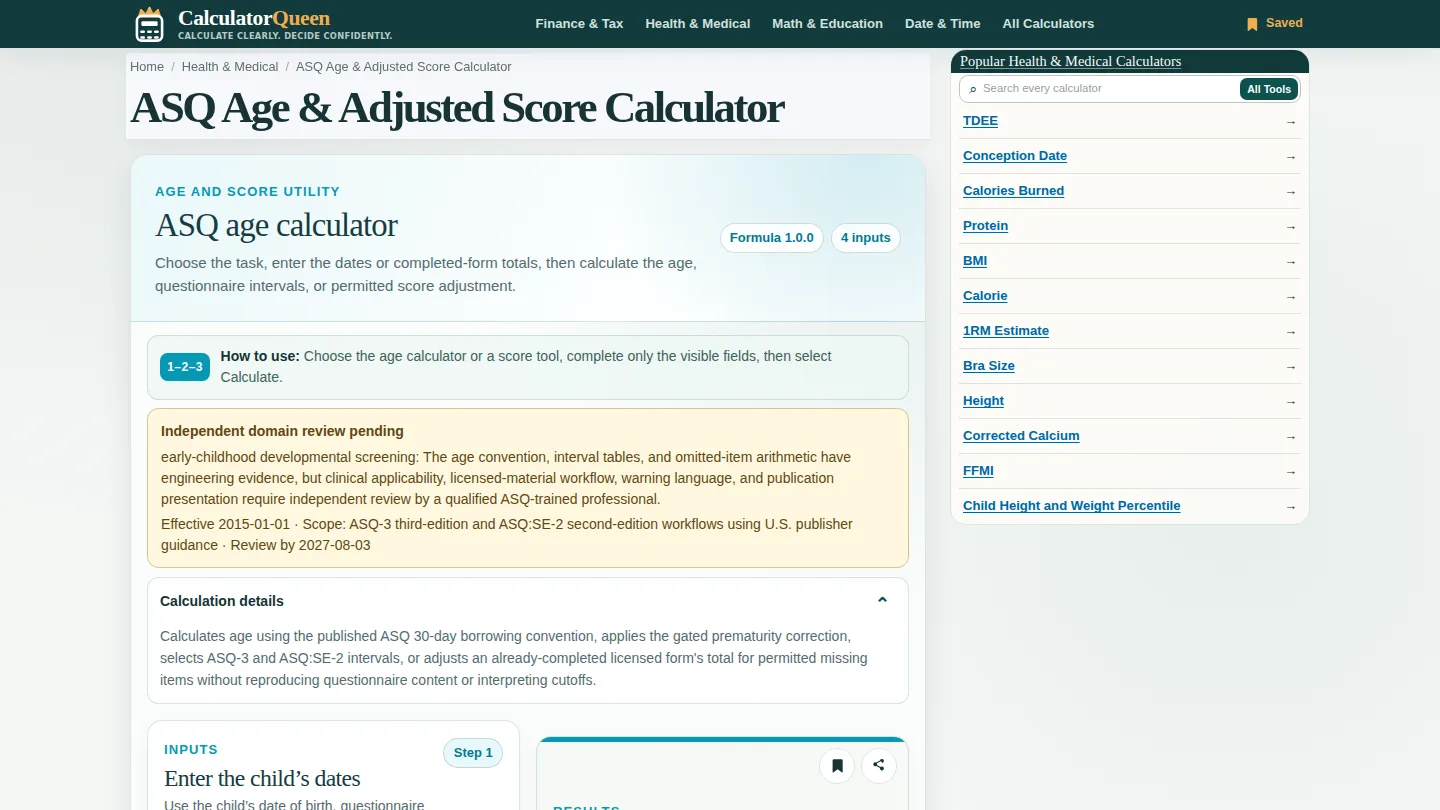Screen dimensions: 1440x810
Task: Open the 1RM Estimate calculator link
Action: 1006,331
